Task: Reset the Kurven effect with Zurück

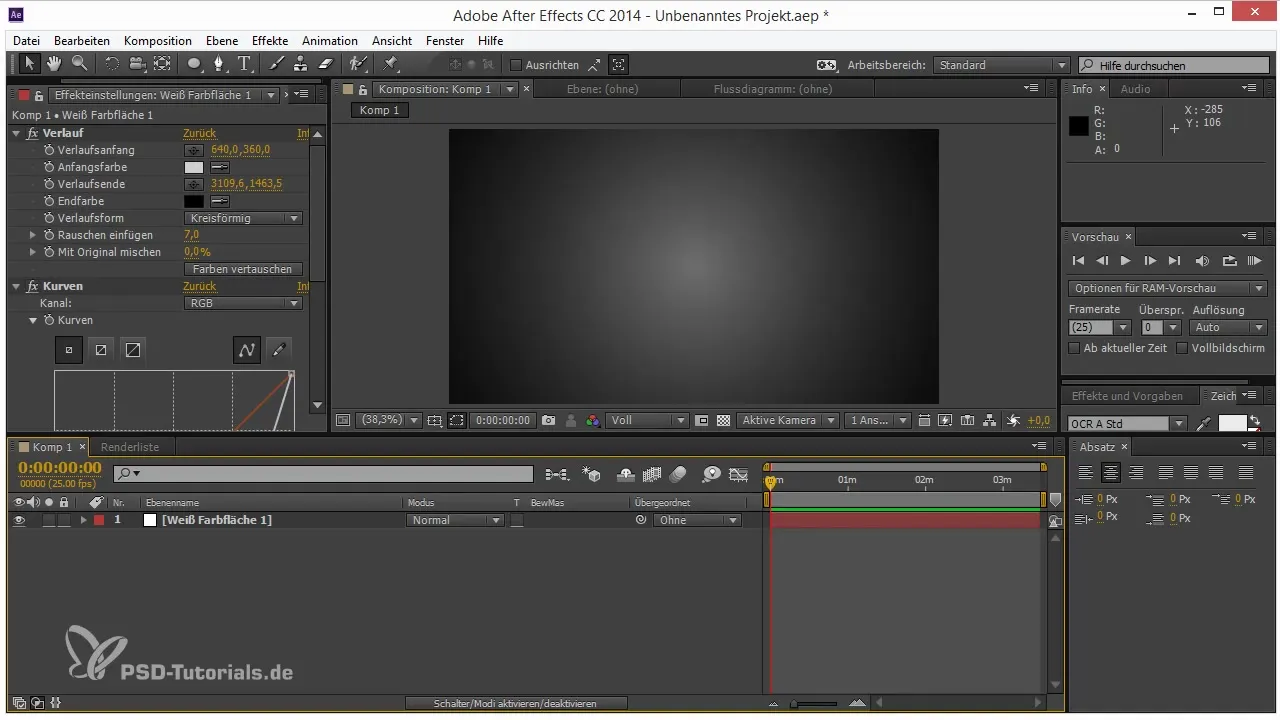Action: 199,286
